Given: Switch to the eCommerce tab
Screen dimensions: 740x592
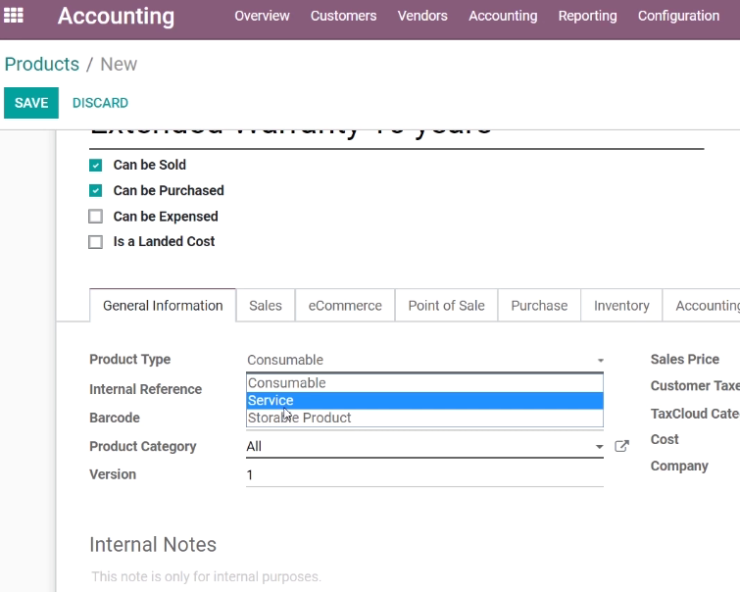Looking at the screenshot, I should point(345,306).
